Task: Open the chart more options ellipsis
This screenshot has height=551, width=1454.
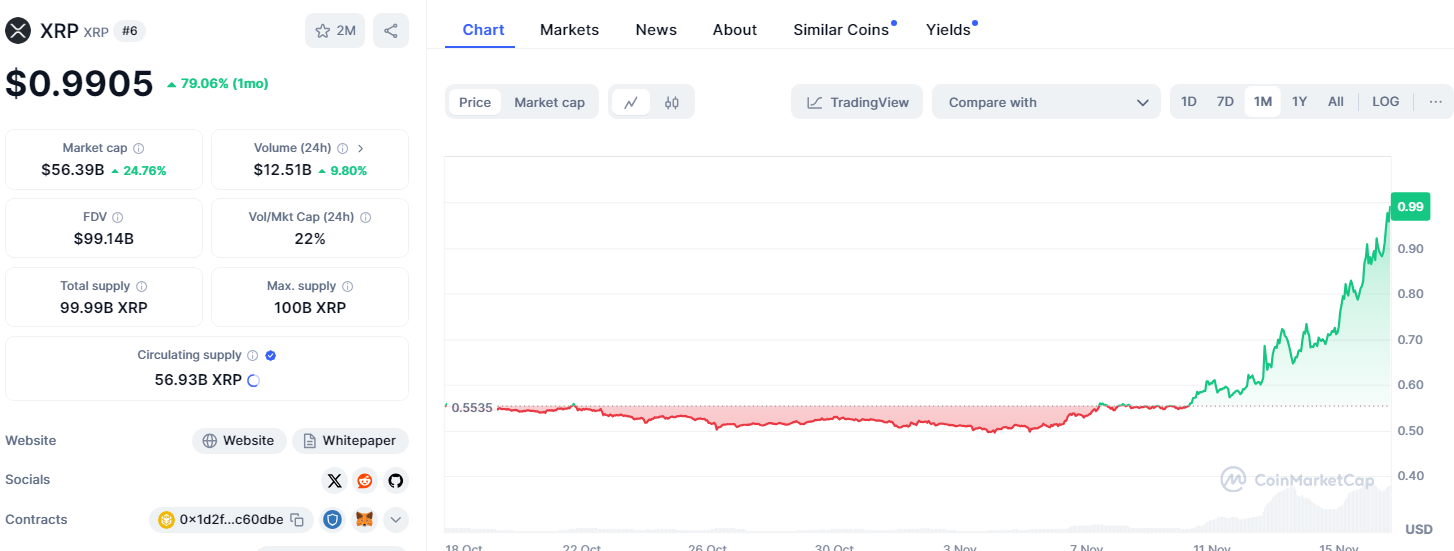Action: pos(1435,102)
